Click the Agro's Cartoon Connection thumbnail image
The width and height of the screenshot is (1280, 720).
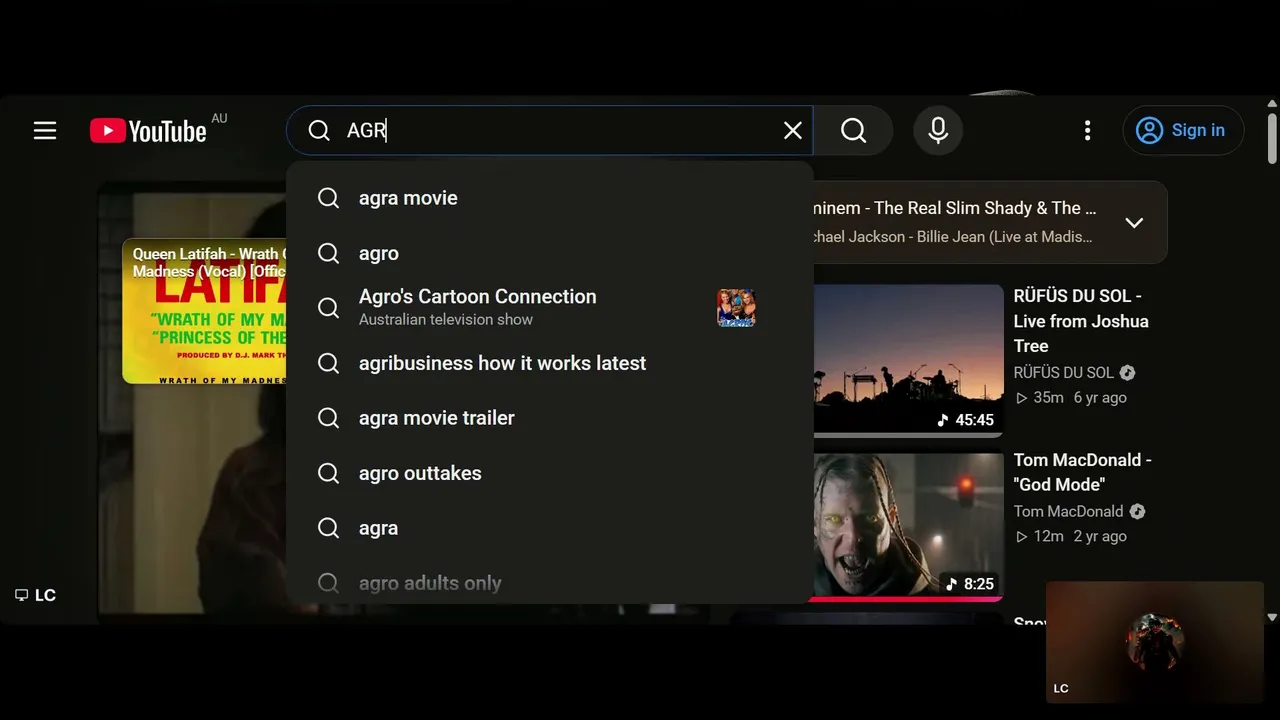pyautogui.click(x=736, y=308)
